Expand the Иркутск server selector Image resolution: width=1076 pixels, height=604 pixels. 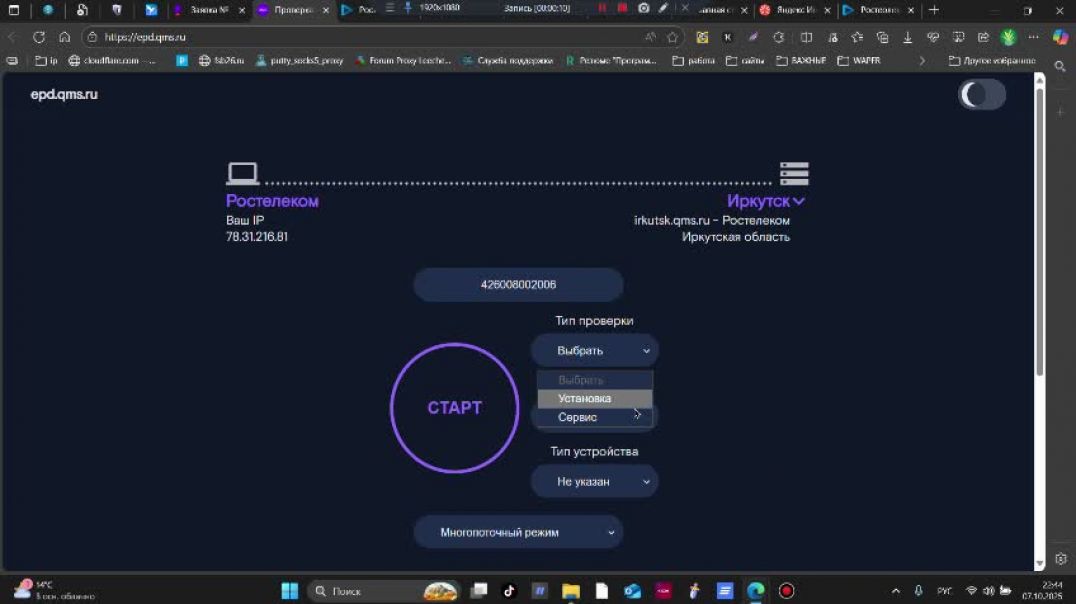(766, 201)
